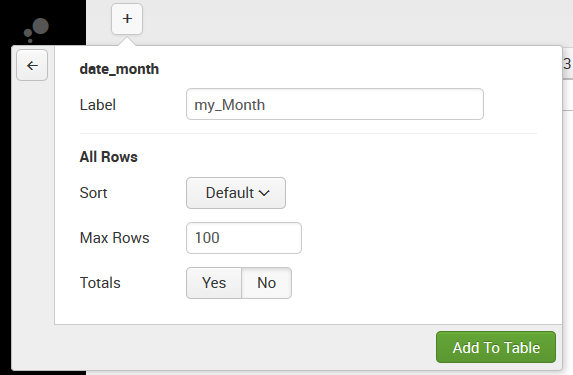Click the date_month field heading

119,69
